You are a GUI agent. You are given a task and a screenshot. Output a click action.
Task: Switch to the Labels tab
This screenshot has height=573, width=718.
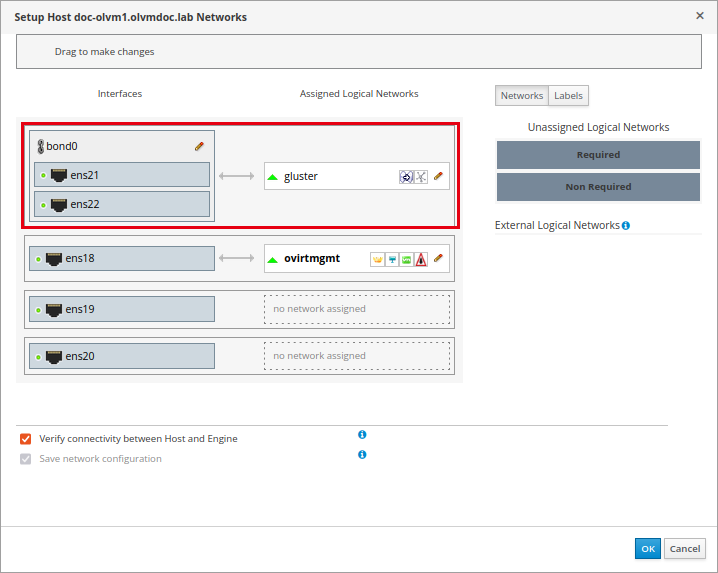[x=568, y=96]
